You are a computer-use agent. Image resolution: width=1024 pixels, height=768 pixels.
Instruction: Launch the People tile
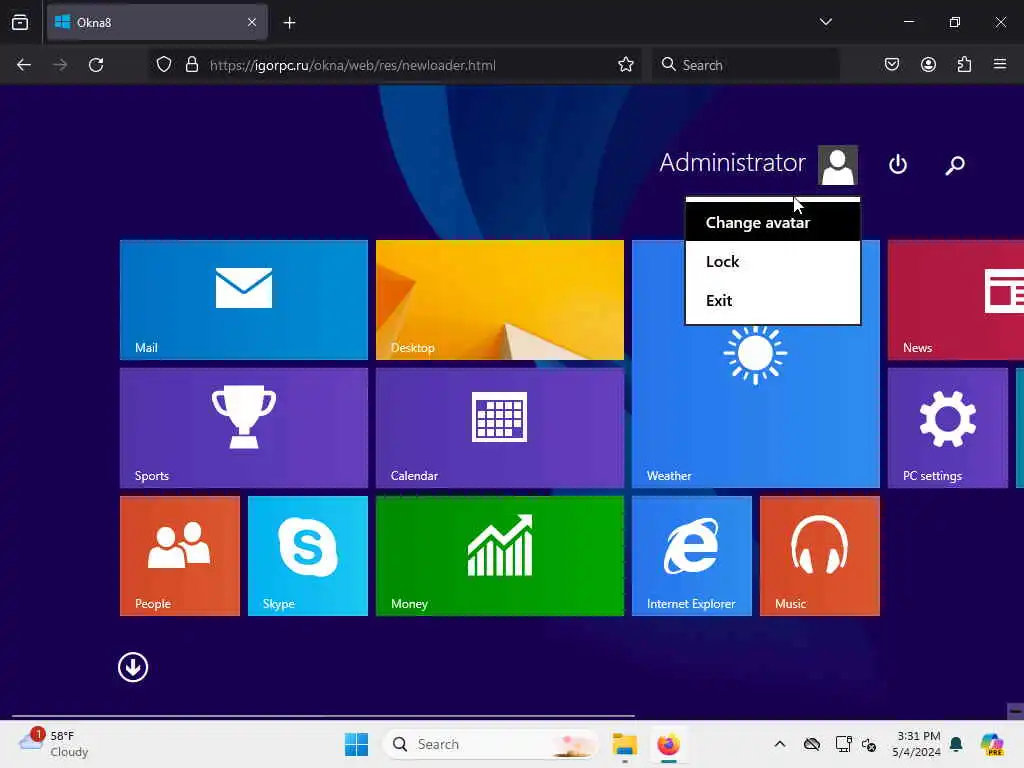tap(180, 556)
